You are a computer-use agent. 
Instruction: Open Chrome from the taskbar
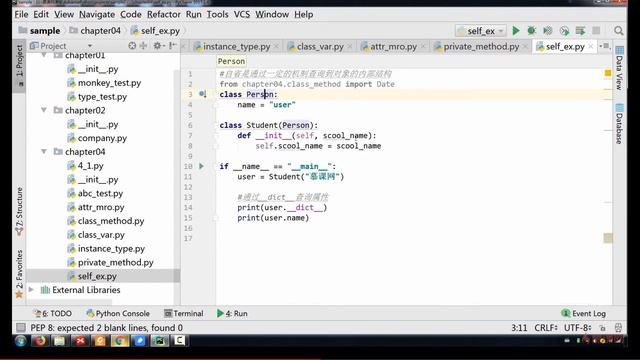click(120, 340)
